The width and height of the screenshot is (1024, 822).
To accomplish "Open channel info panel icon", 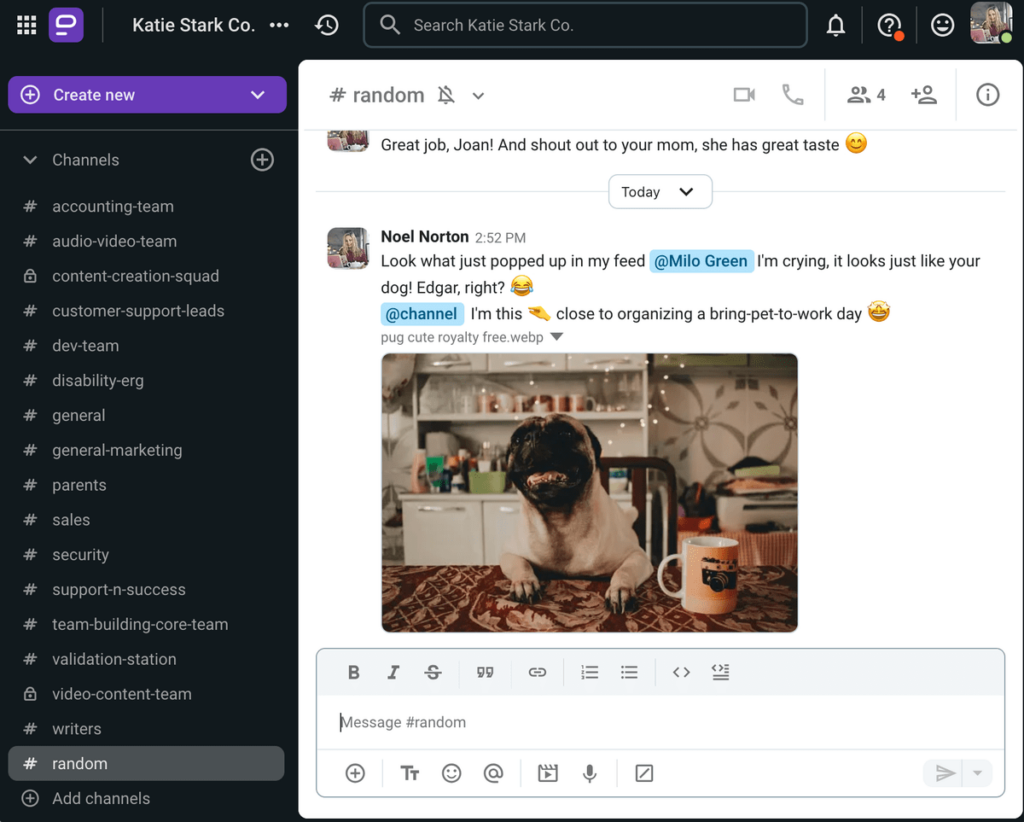I will [987, 95].
